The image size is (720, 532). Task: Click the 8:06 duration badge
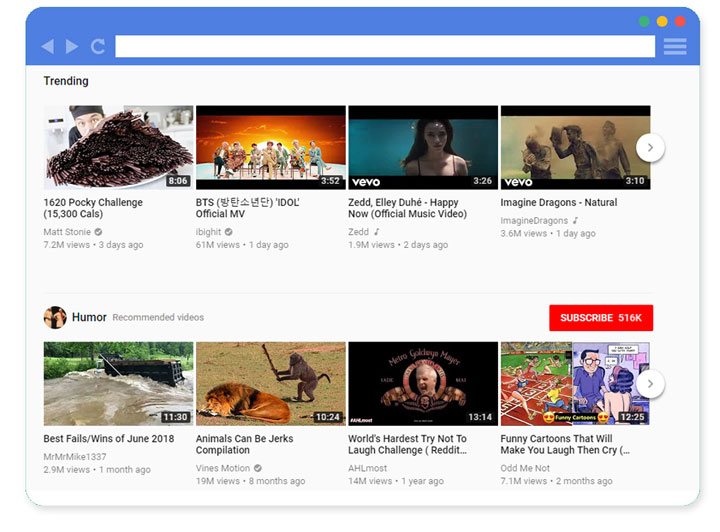click(178, 180)
